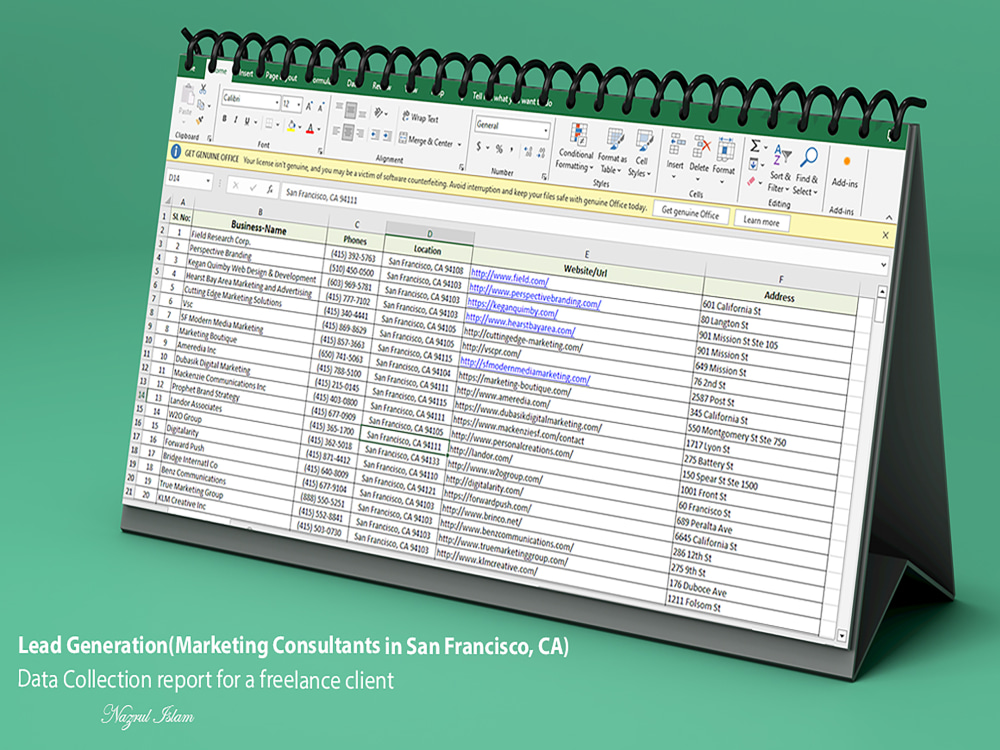This screenshot has width=1000, height=750.
Task: Click the Increase Font Size icon
Action: pos(309,107)
